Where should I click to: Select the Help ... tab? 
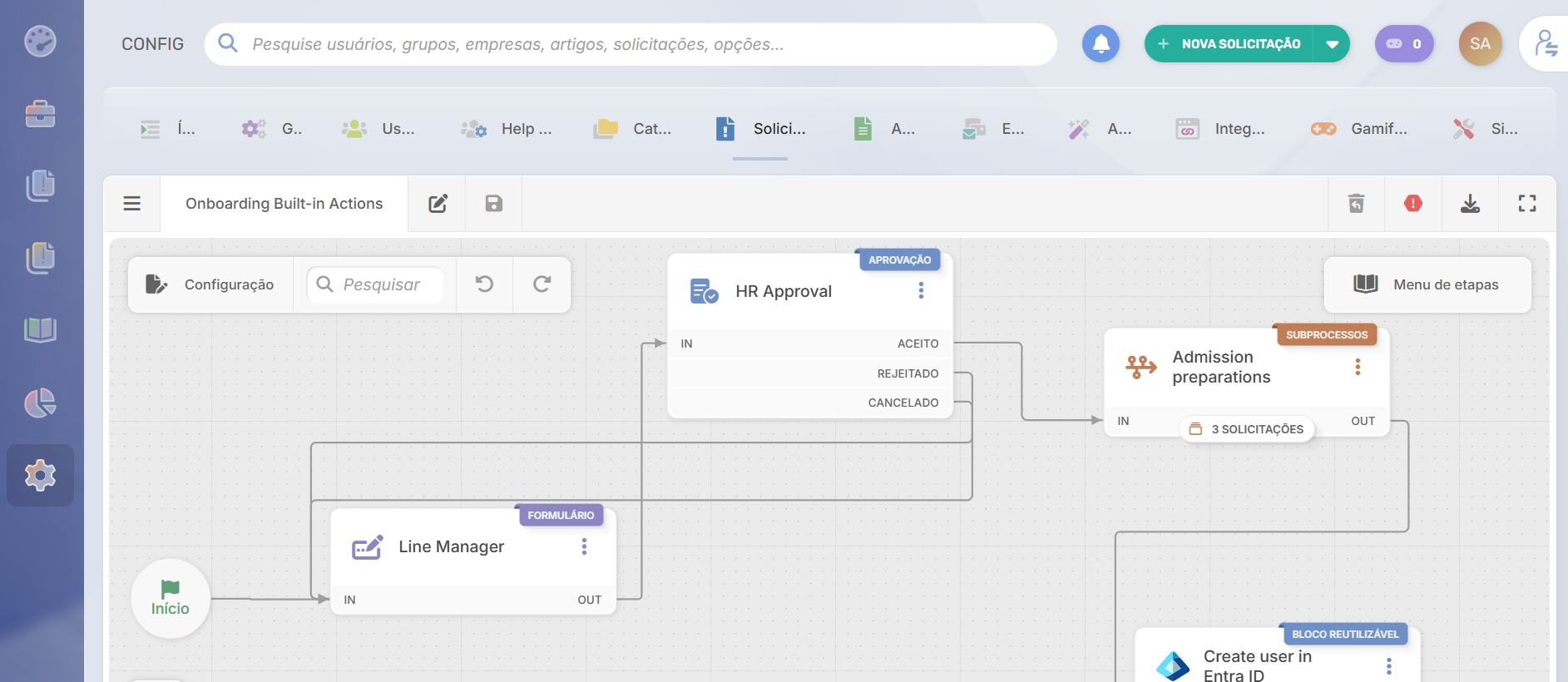click(x=506, y=129)
